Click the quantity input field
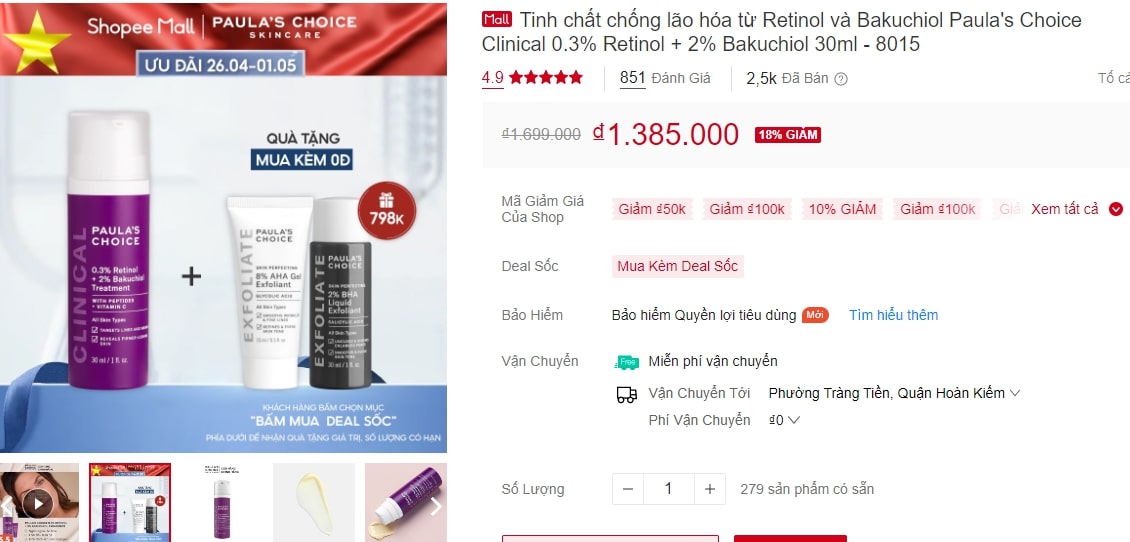 (669, 489)
